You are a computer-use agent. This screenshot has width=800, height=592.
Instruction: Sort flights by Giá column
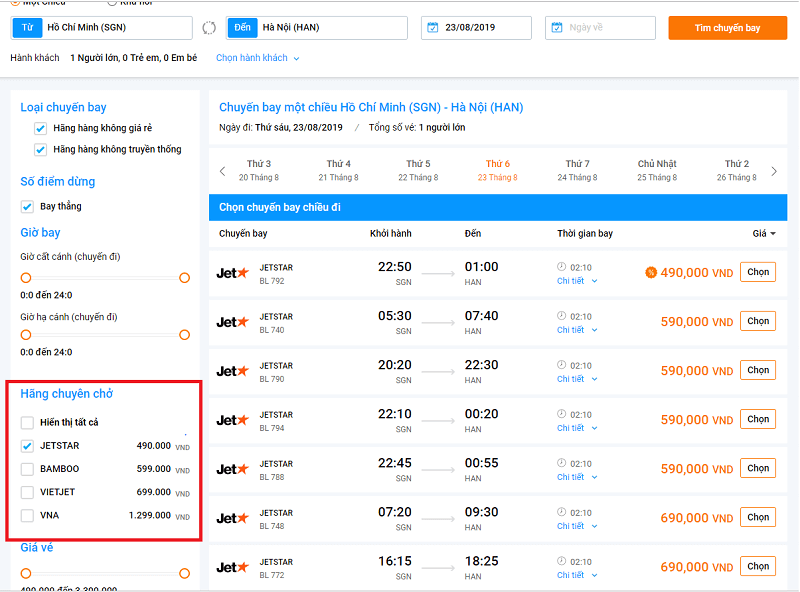764,233
